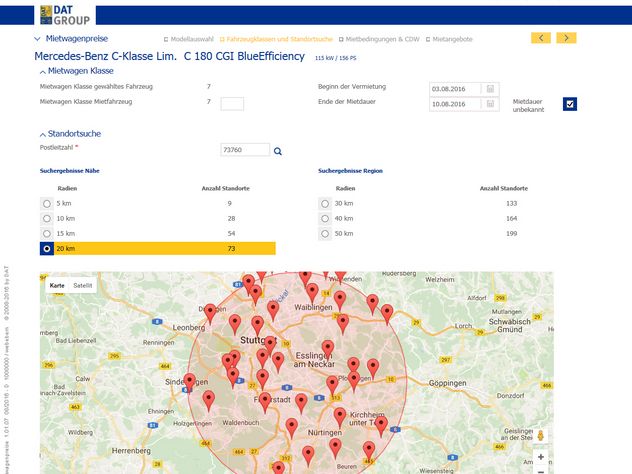Viewport: 632px width, 474px height.
Task: Click the 199 locations count value
Action: [x=511, y=234]
